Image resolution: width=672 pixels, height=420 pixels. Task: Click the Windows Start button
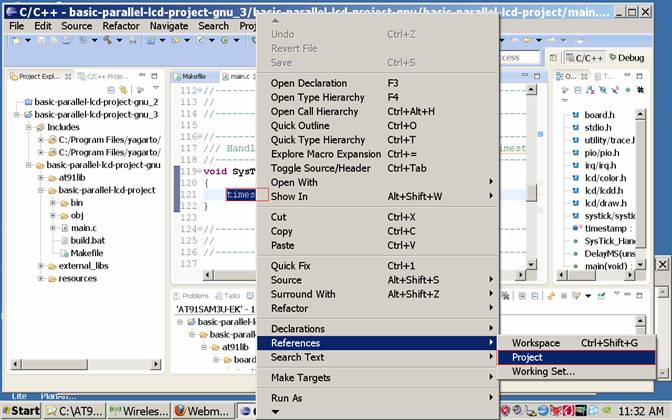pyautogui.click(x=21, y=411)
